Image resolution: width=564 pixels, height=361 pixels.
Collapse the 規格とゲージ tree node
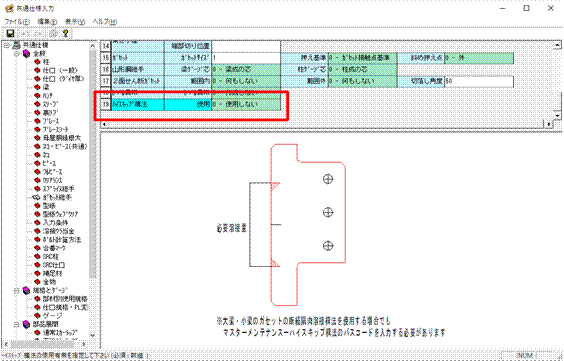point(17,291)
